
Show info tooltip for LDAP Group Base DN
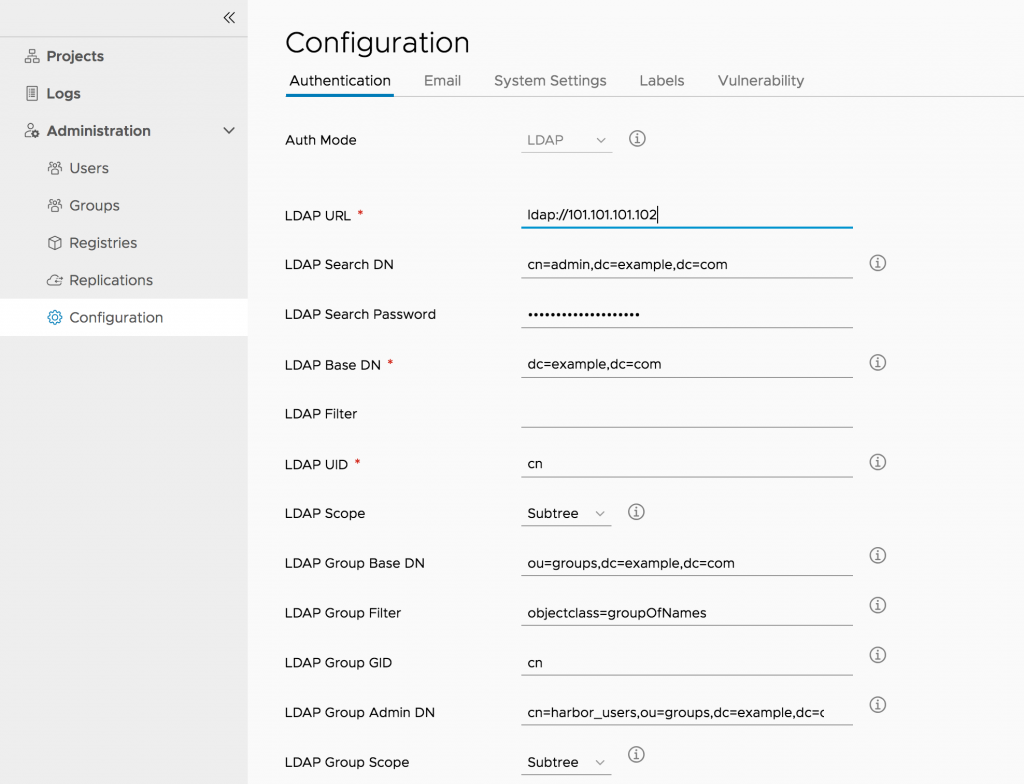(x=878, y=555)
